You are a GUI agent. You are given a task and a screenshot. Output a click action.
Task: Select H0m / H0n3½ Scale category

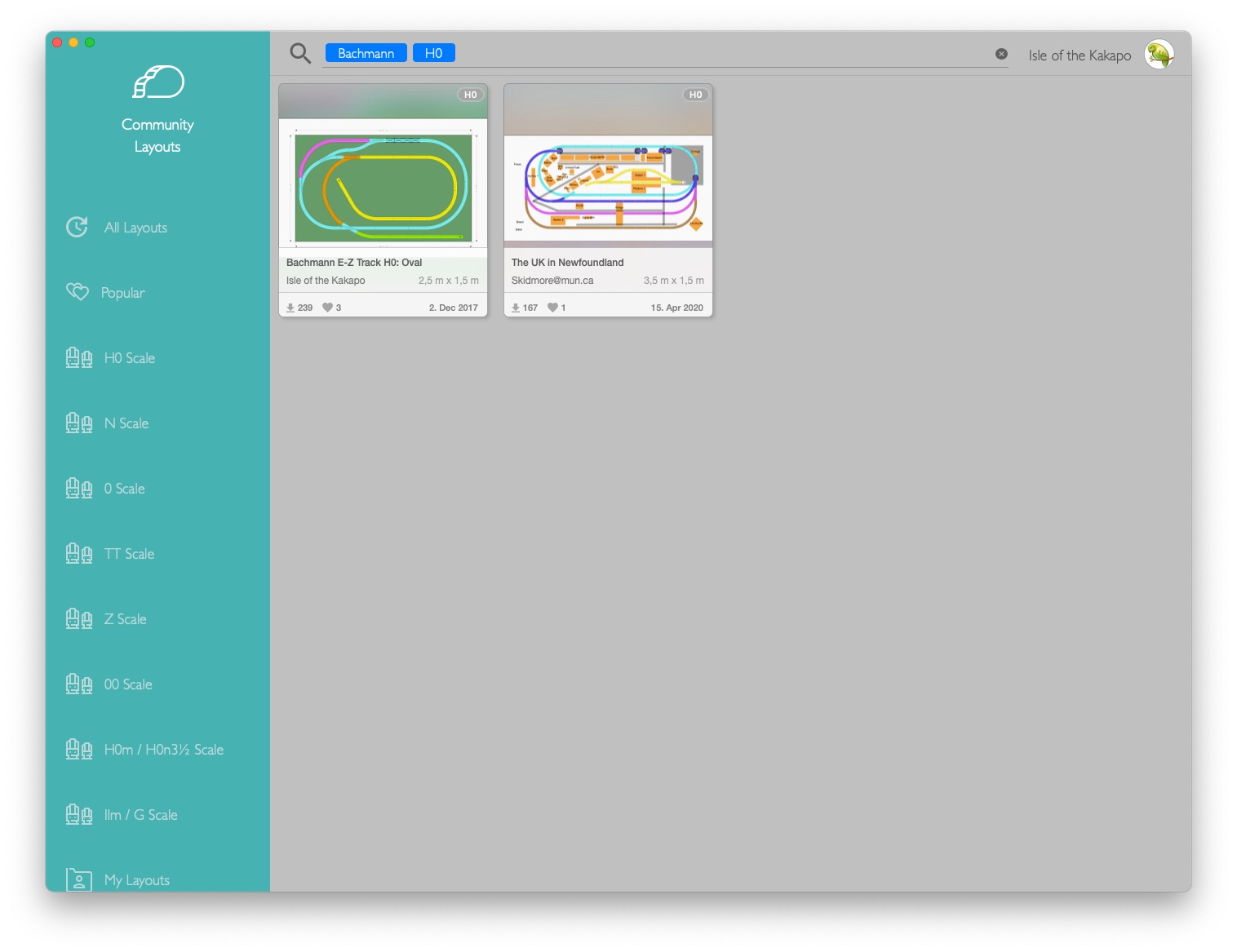click(163, 750)
